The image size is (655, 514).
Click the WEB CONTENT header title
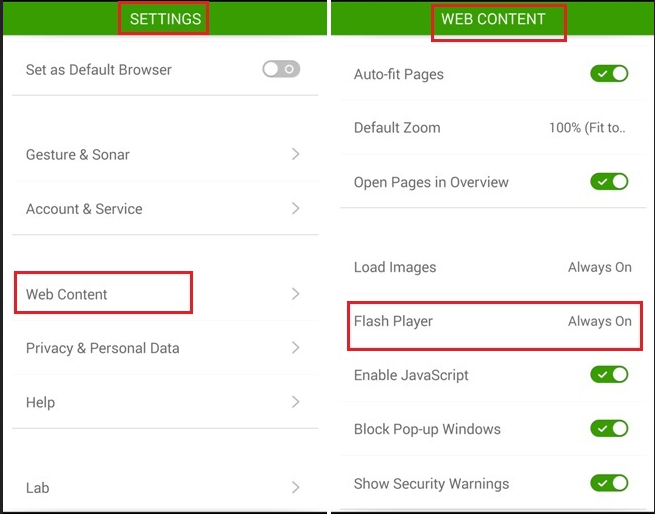pos(493,19)
